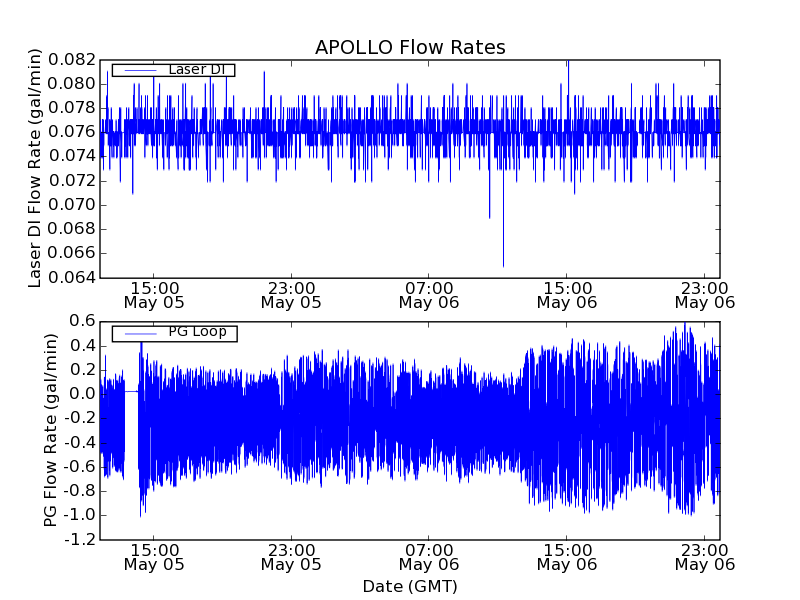Image resolution: width=800 pixels, height=600 pixels.
Task: Click 07:00 May 06 tick under Laser DI plot
Action: [x=429, y=294]
